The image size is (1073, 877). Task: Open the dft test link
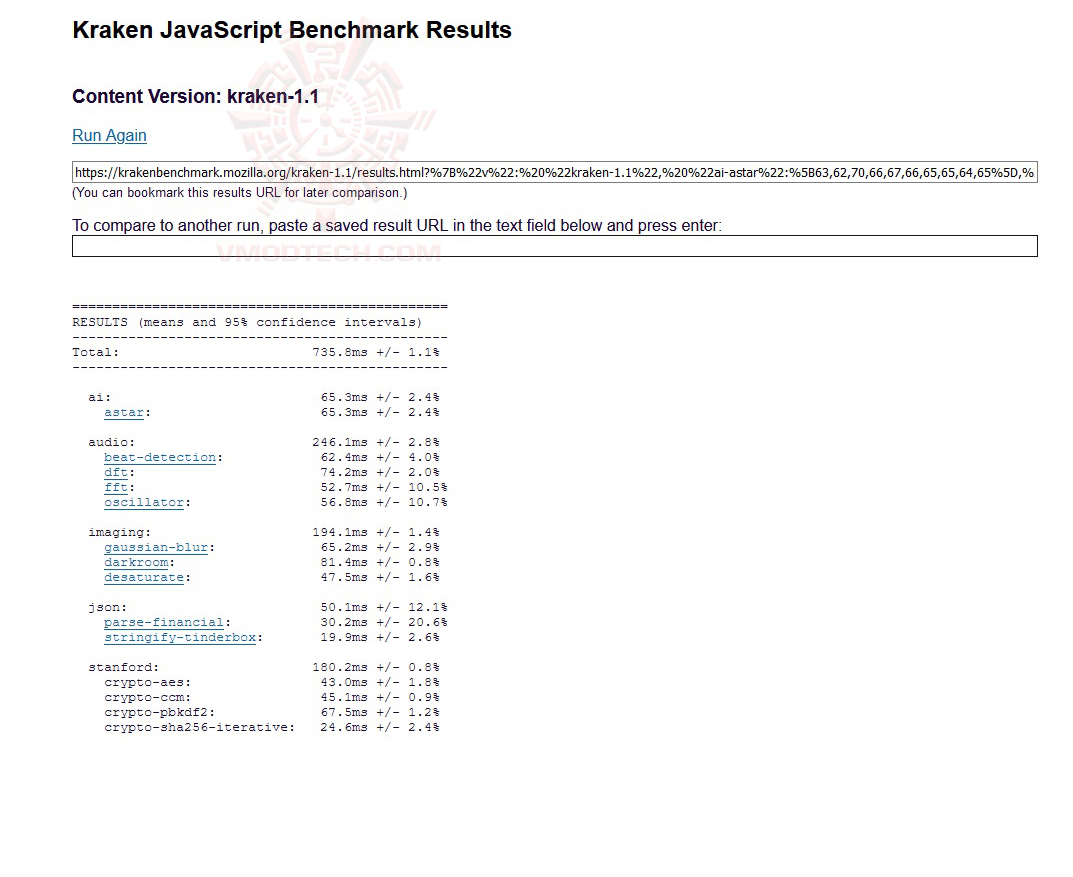click(116, 473)
